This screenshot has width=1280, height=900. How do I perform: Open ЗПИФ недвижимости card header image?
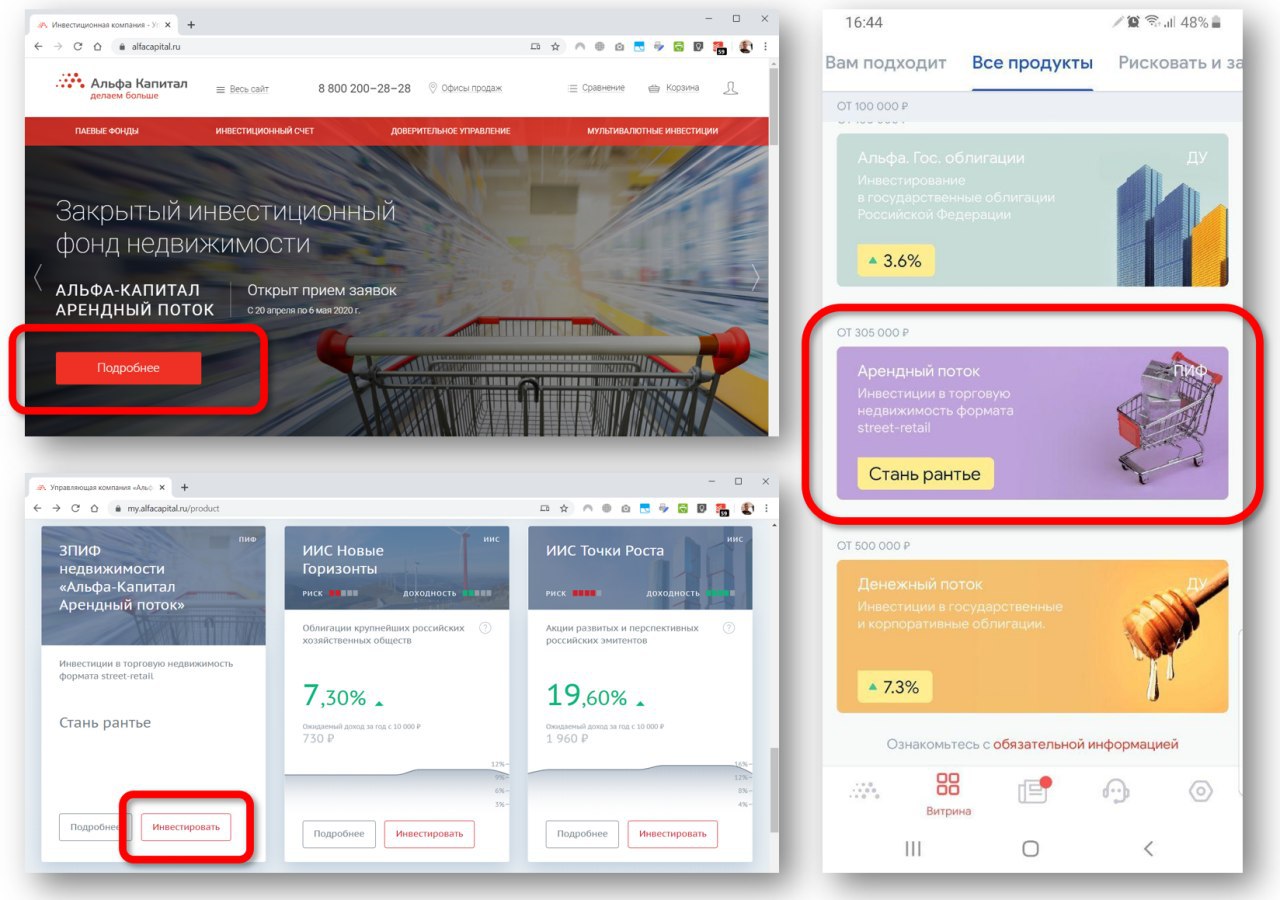[153, 586]
